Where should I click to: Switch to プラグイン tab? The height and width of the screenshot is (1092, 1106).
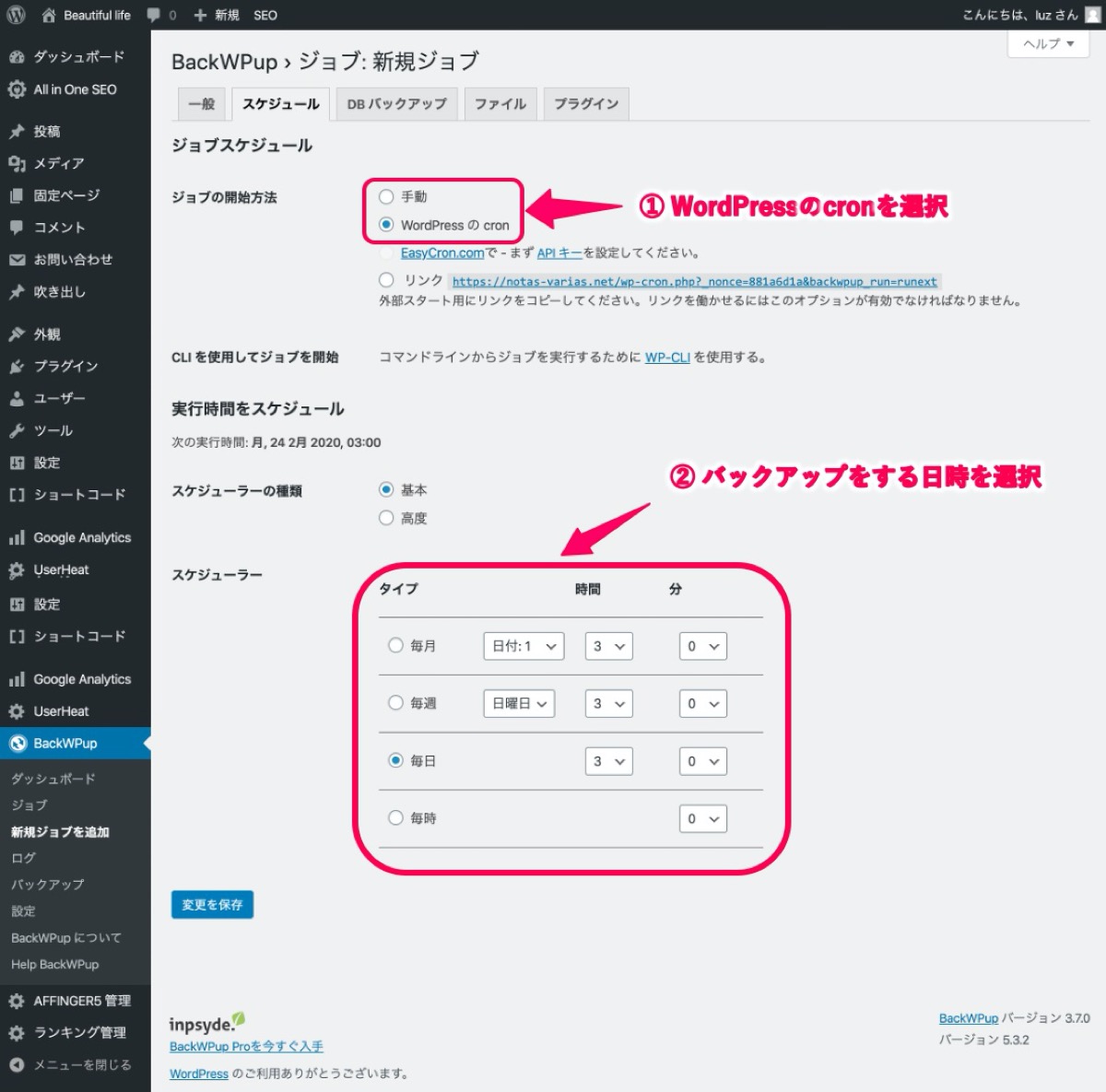[x=586, y=104]
